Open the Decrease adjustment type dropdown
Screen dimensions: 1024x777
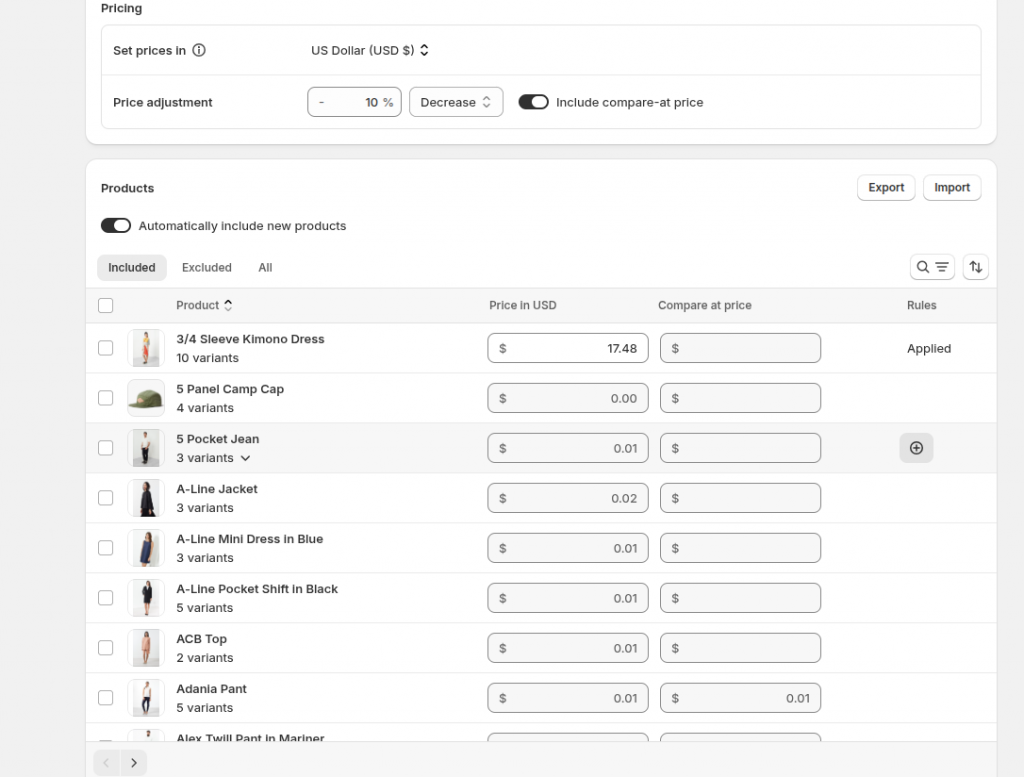point(456,102)
